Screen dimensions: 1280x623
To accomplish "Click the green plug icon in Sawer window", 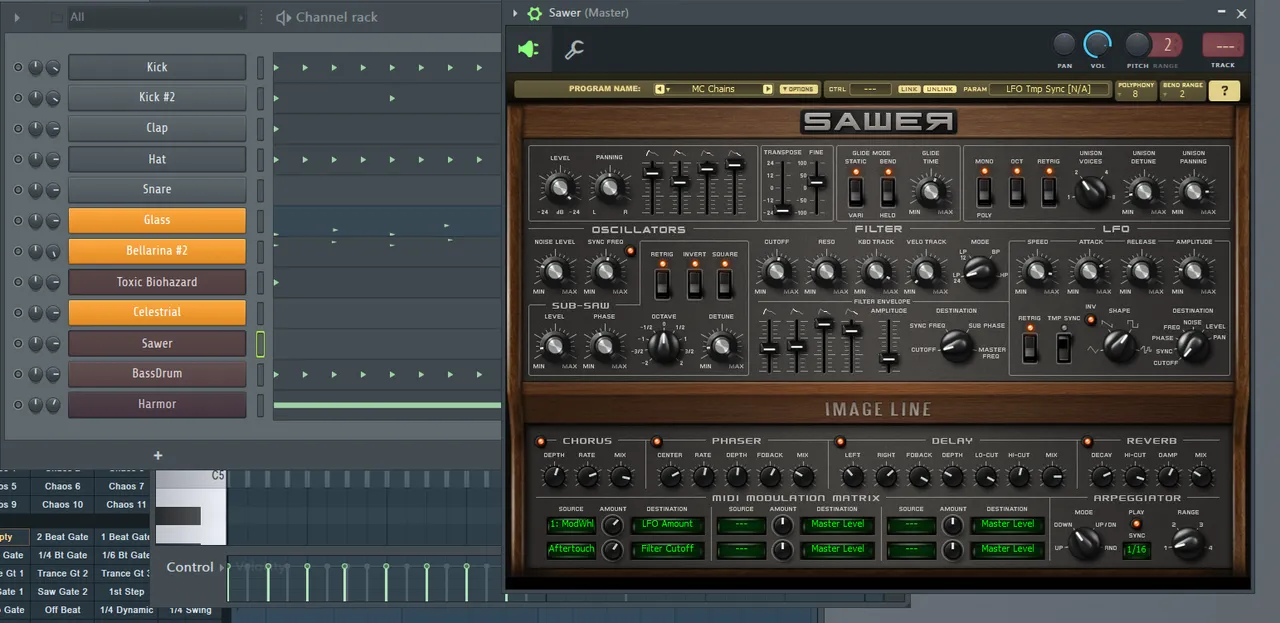I will click(x=528, y=49).
